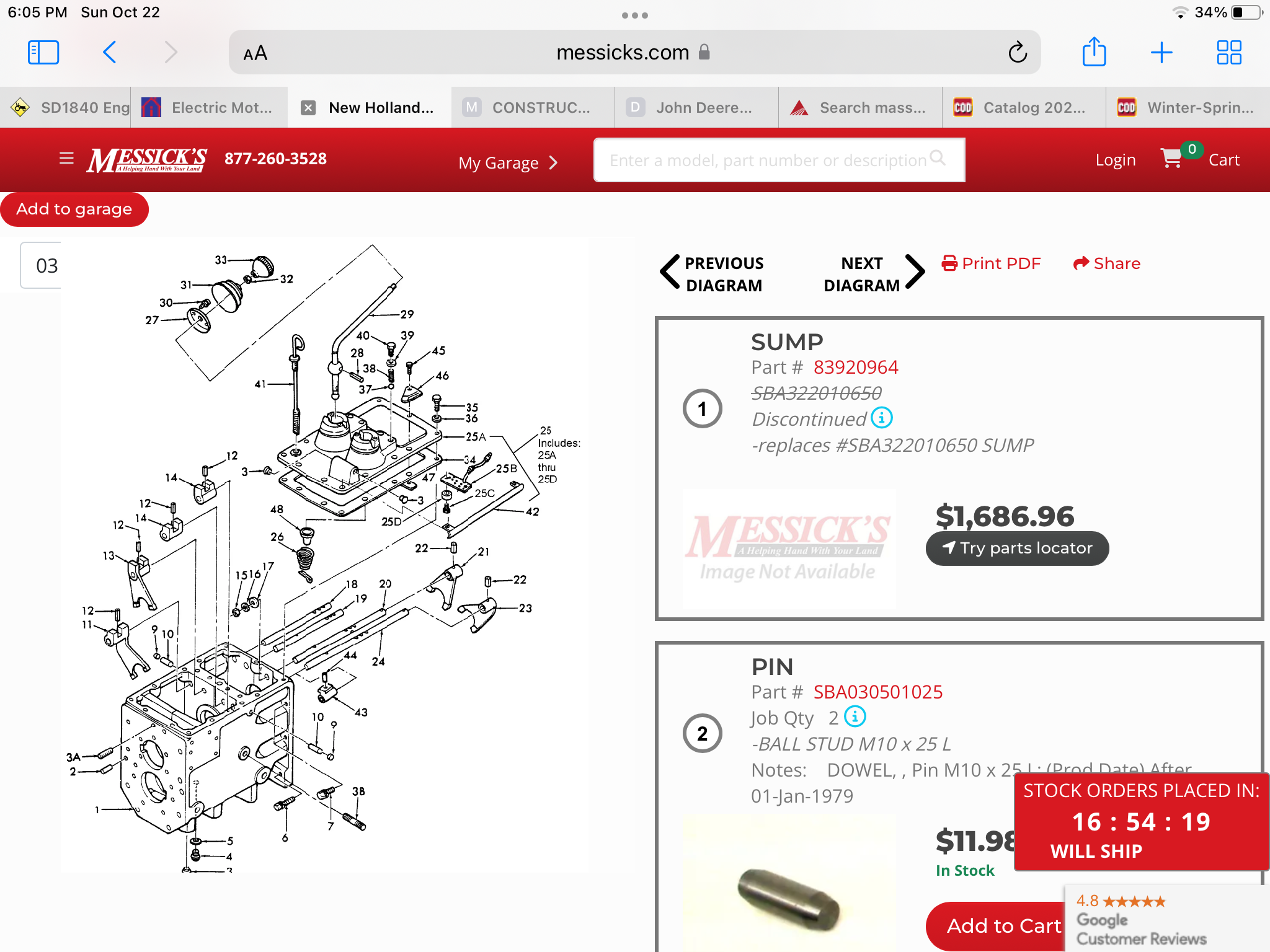
Task: Select the circled reference number 2
Action: click(702, 733)
